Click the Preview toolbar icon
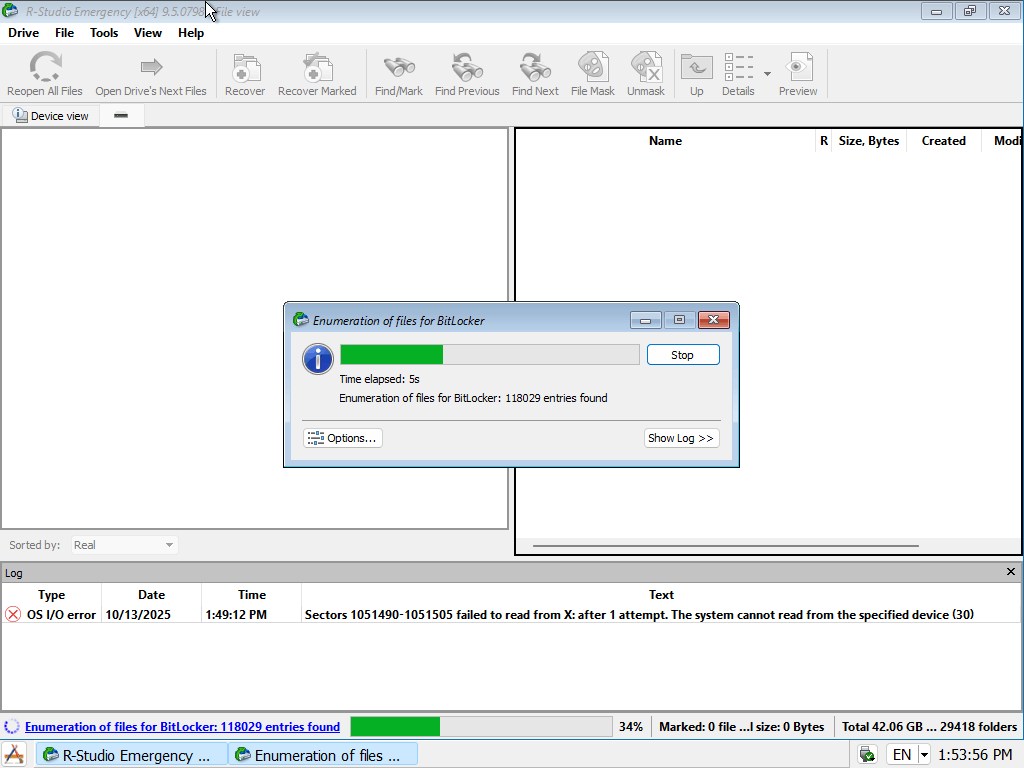 [798, 67]
